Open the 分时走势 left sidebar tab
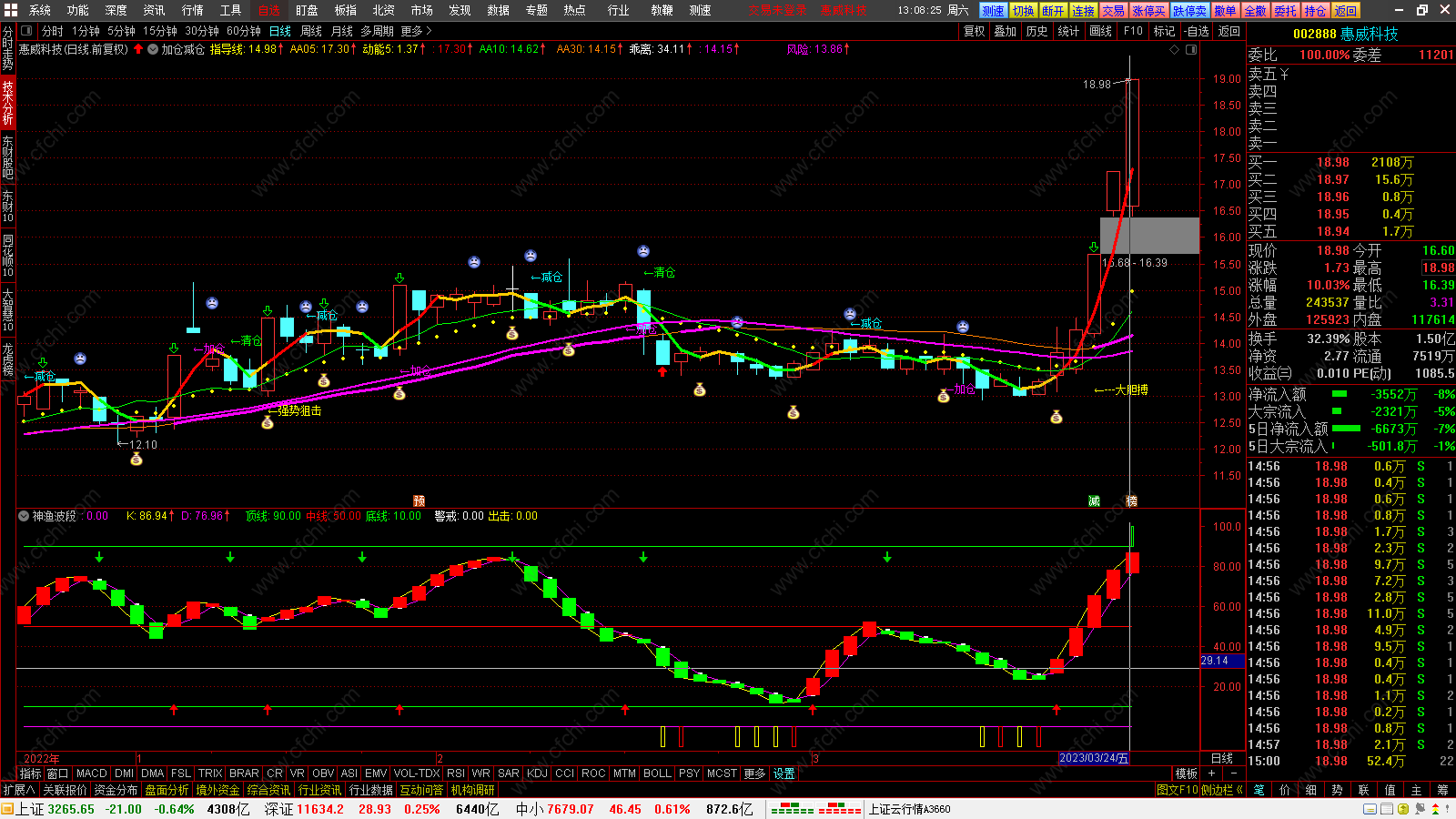This screenshot has width=1456, height=819. tap(7, 49)
